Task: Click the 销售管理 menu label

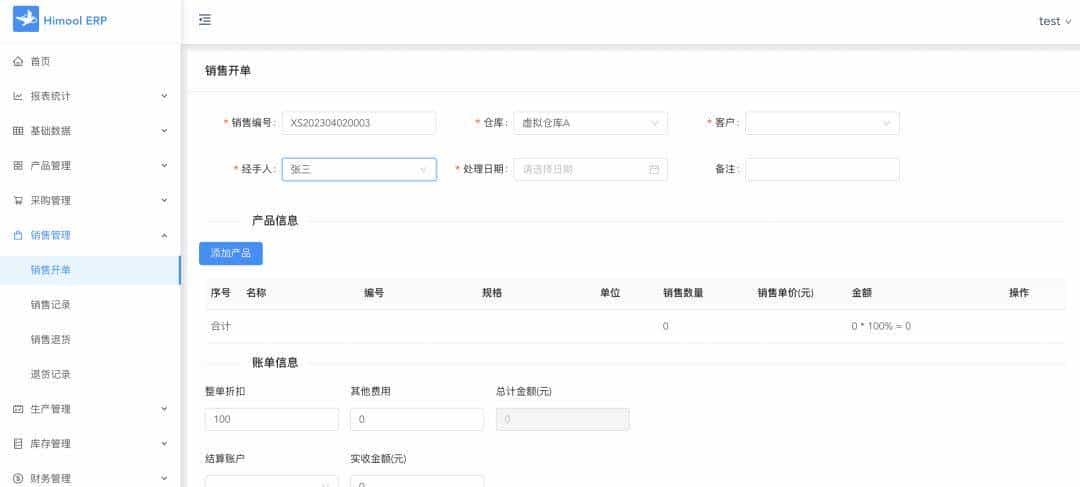Action: (x=51, y=236)
